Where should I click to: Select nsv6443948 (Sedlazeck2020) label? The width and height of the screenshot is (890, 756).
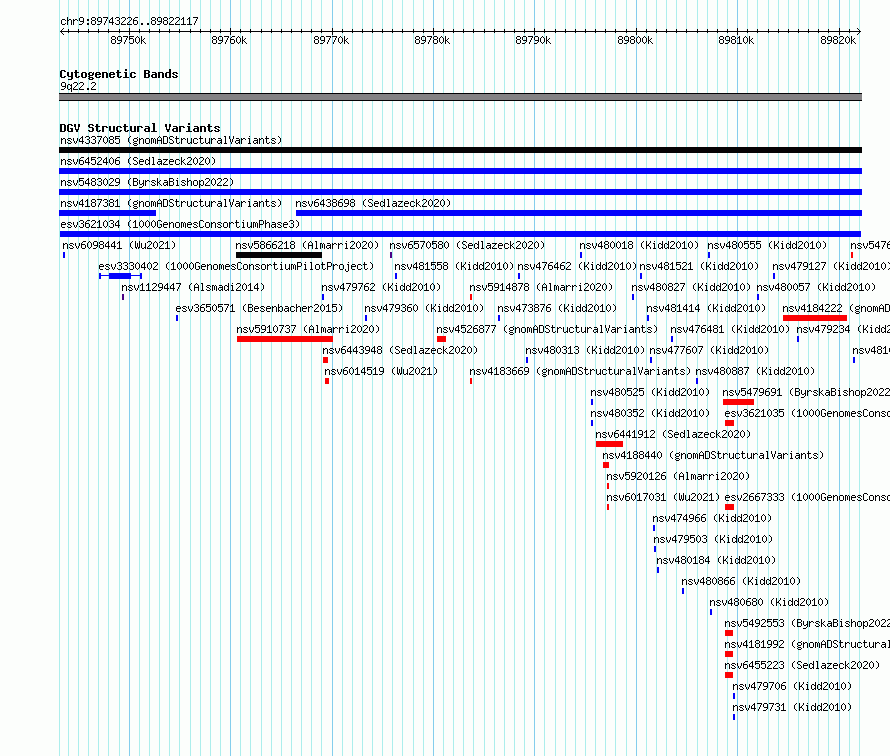[x=400, y=350]
